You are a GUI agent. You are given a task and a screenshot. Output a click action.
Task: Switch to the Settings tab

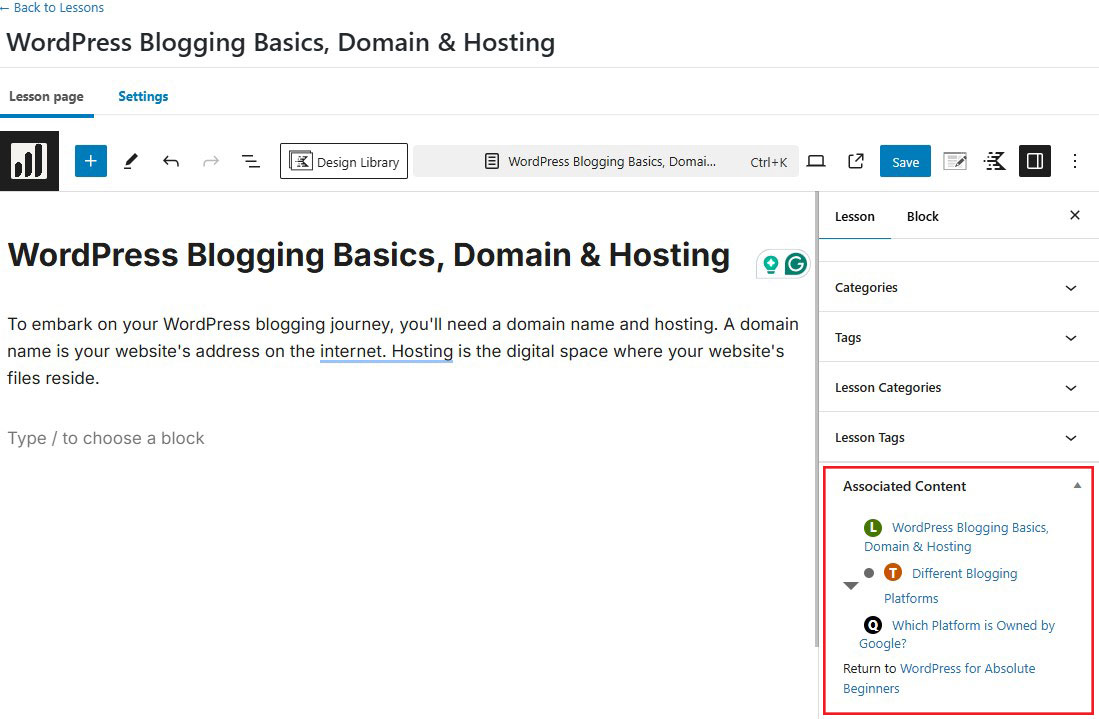(x=143, y=97)
